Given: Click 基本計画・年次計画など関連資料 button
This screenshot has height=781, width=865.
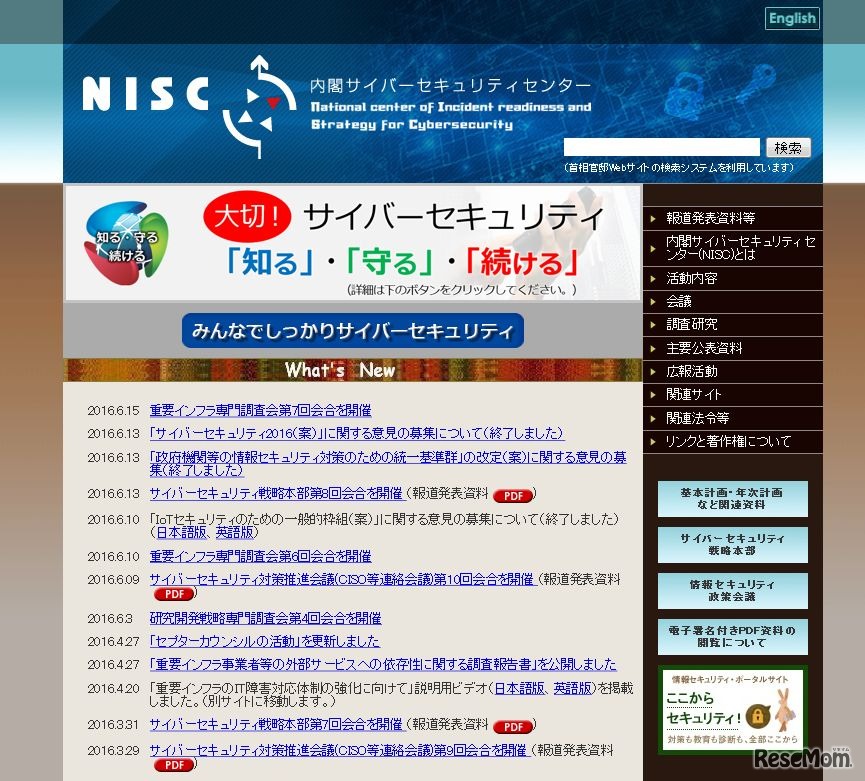Looking at the screenshot, I should coord(732,499).
